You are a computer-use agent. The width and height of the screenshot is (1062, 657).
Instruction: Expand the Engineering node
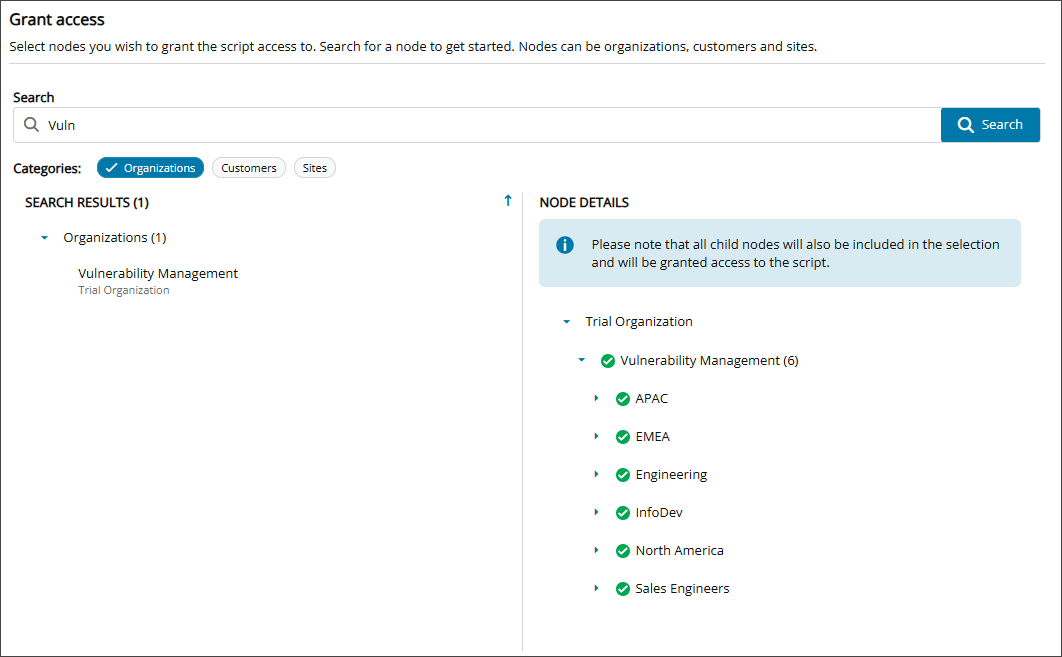click(596, 474)
